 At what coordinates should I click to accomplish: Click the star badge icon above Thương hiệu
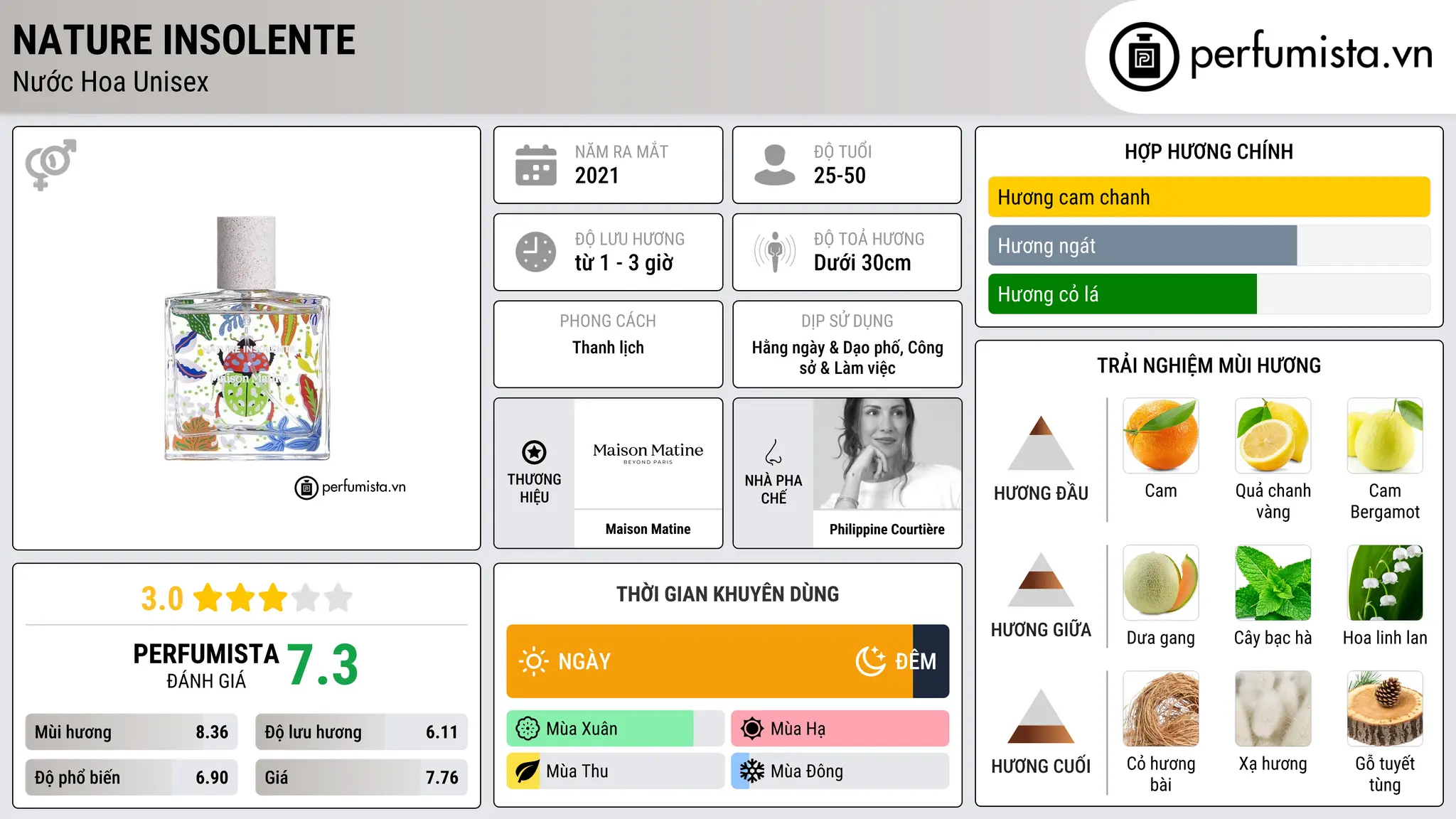click(534, 452)
